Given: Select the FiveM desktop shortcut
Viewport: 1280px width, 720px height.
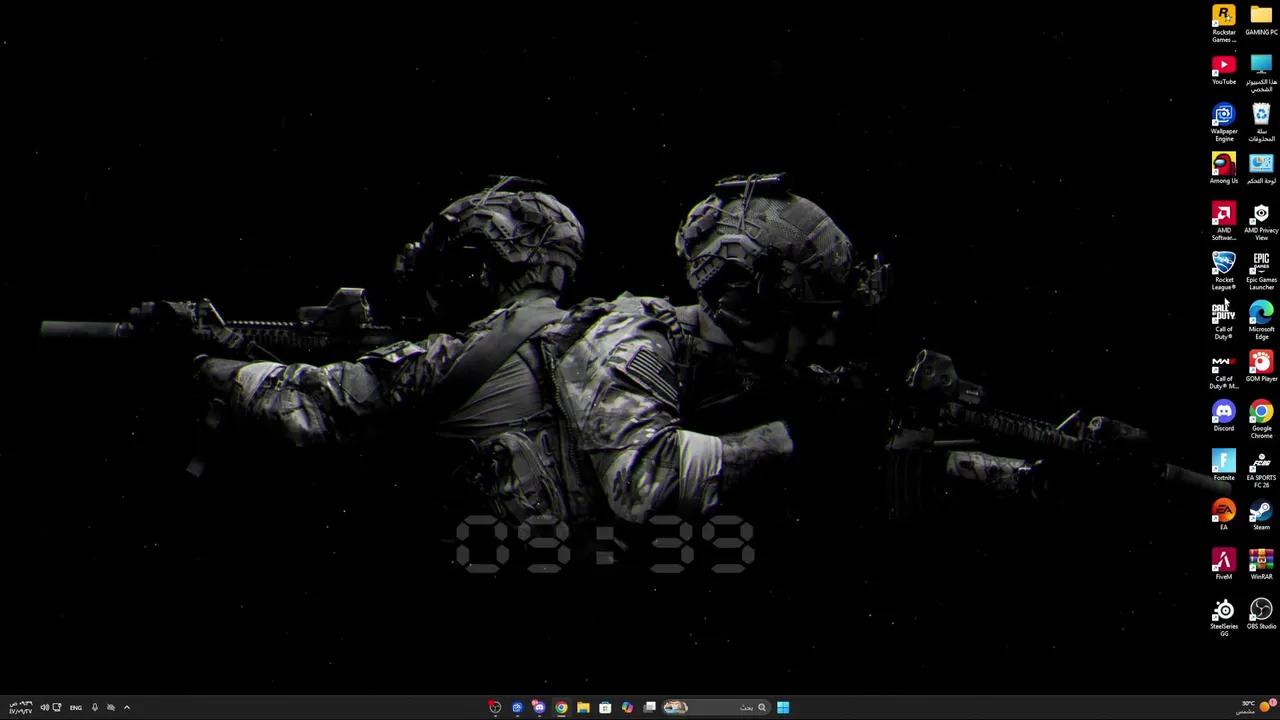Looking at the screenshot, I should (x=1224, y=565).
